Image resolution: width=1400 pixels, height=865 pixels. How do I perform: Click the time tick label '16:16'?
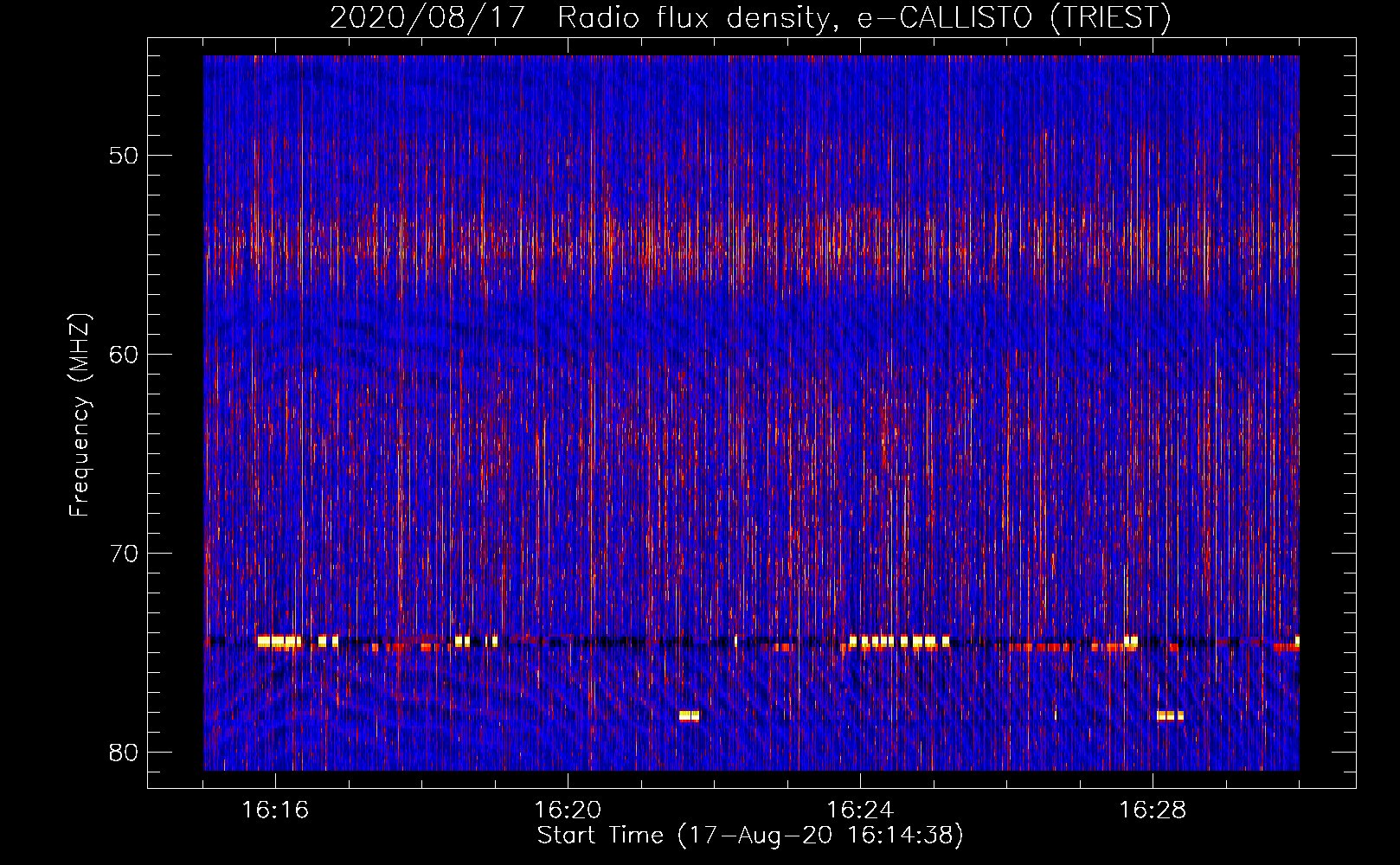[x=275, y=811]
